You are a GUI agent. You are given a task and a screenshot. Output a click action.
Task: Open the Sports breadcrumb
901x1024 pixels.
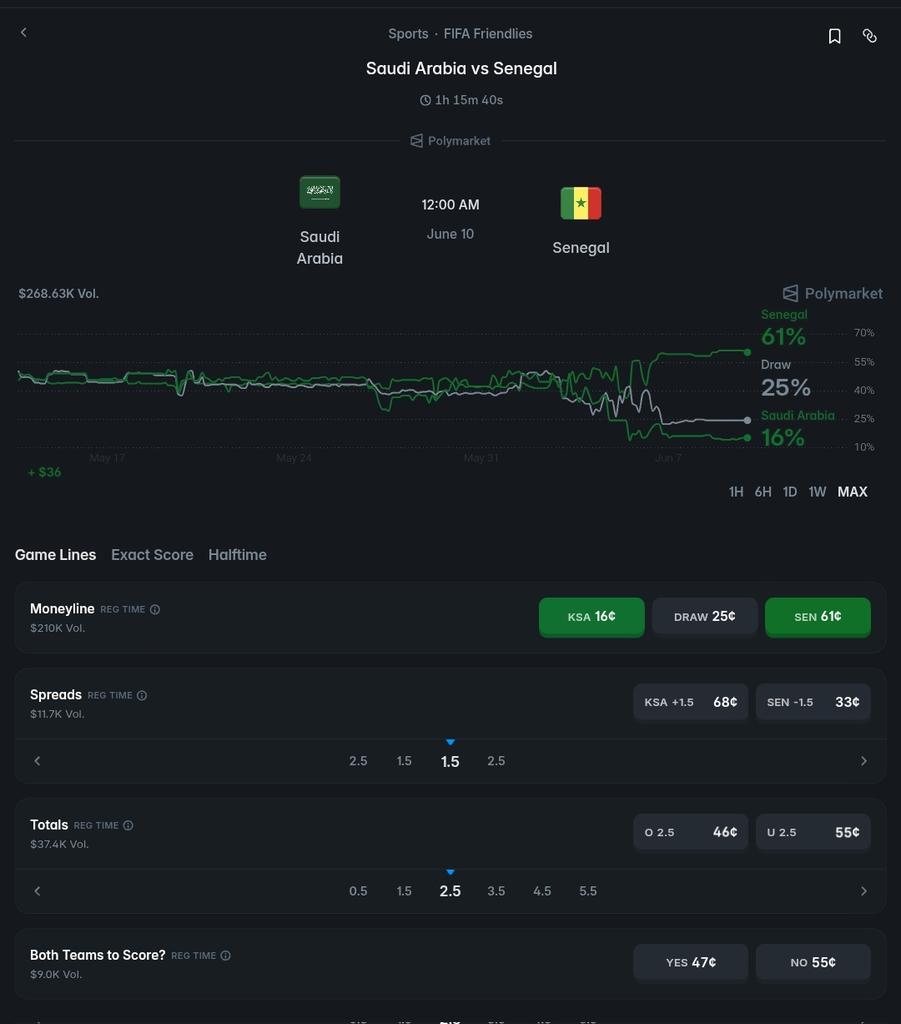(x=408, y=34)
